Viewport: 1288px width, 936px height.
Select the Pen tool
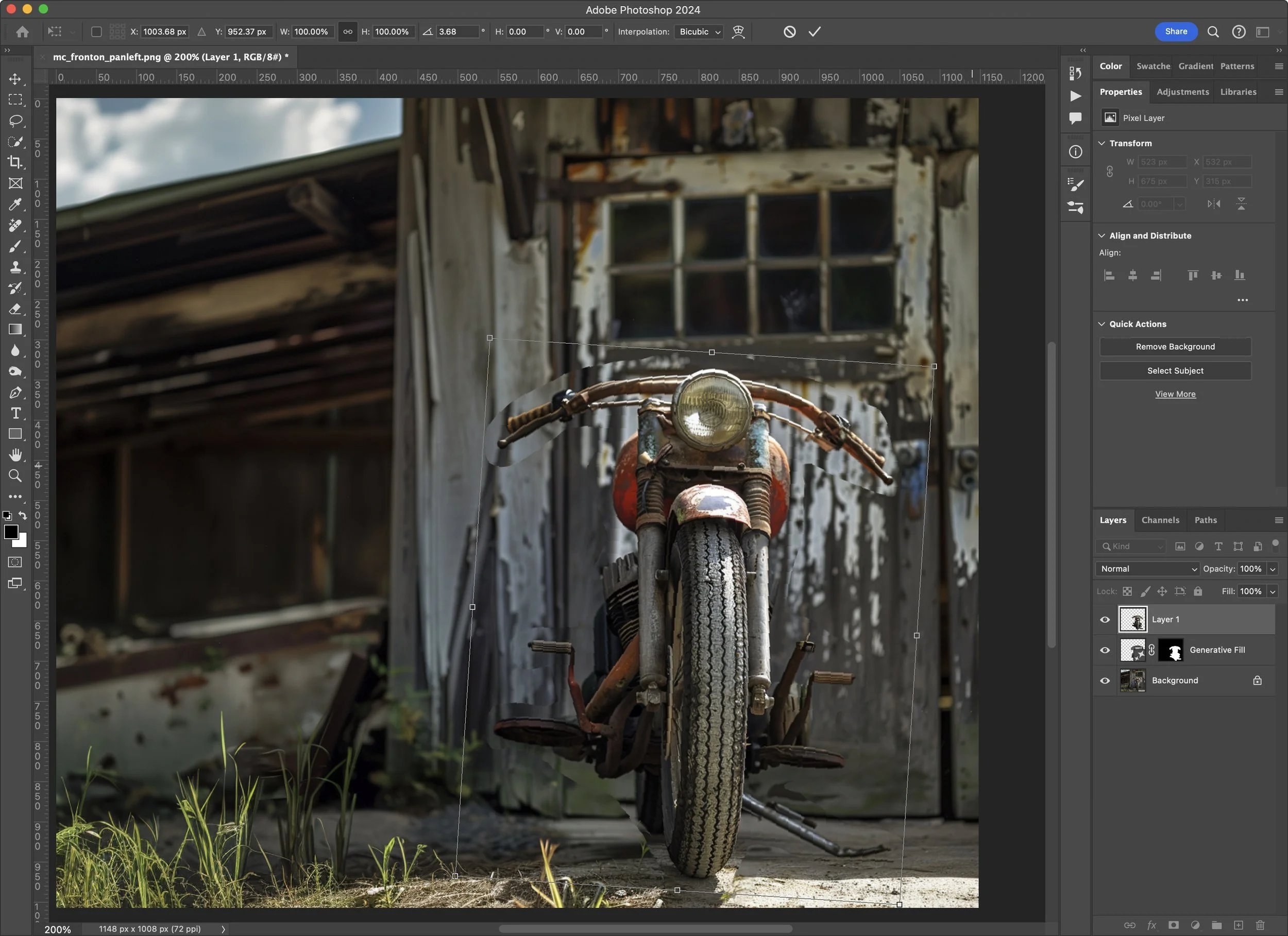point(15,393)
